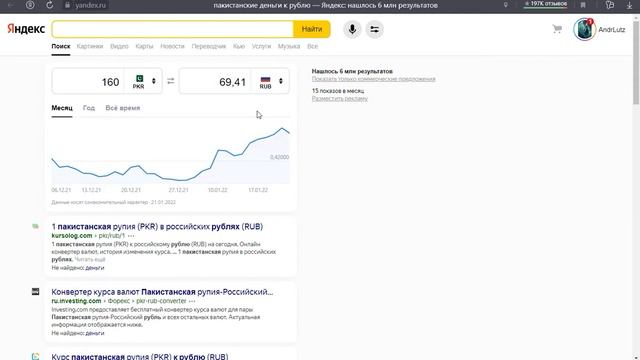
Task: Click RUB amount field showing 69,41
Action: (x=215, y=82)
